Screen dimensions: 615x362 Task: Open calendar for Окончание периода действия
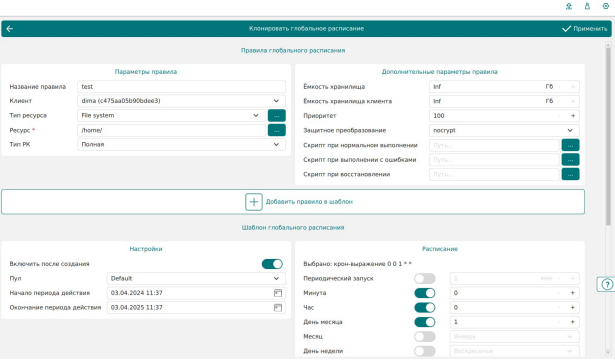point(278,307)
